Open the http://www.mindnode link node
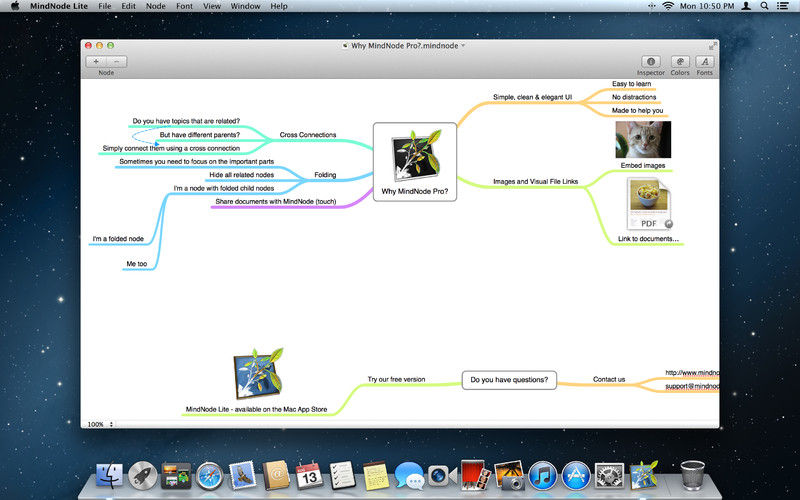800x500 pixels. [x=692, y=373]
